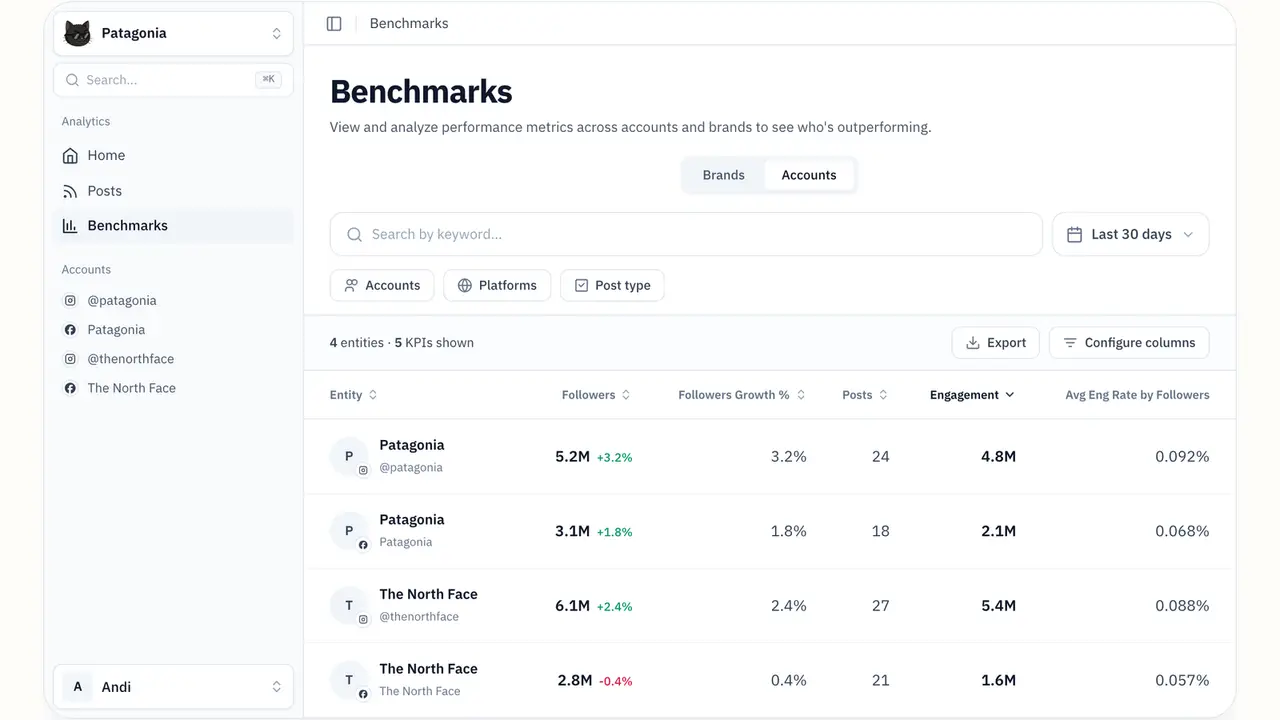The height and width of the screenshot is (720, 1280).
Task: Click the 6.1M followers value
Action: [573, 605]
